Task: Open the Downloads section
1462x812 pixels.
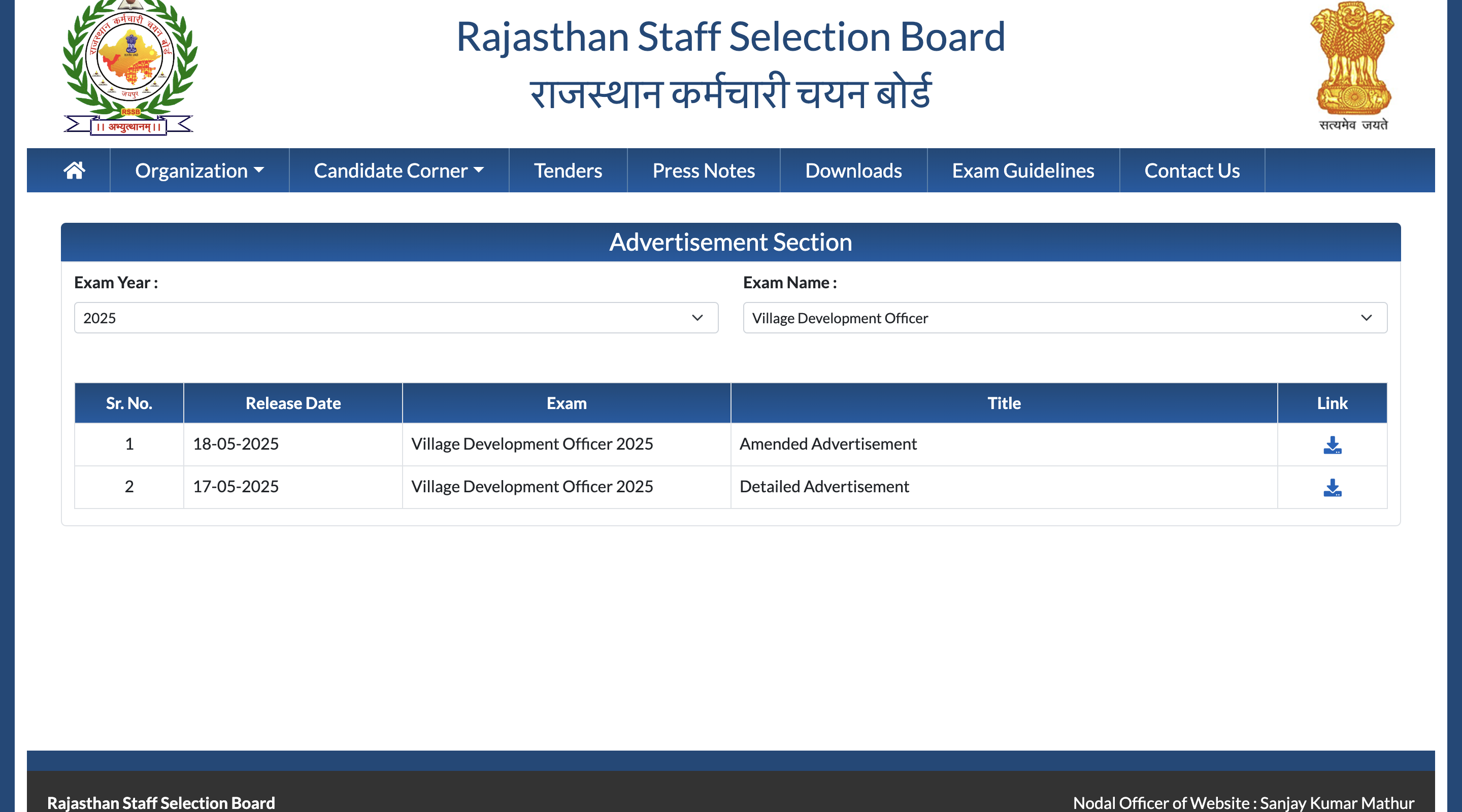Action: pyautogui.click(x=853, y=170)
